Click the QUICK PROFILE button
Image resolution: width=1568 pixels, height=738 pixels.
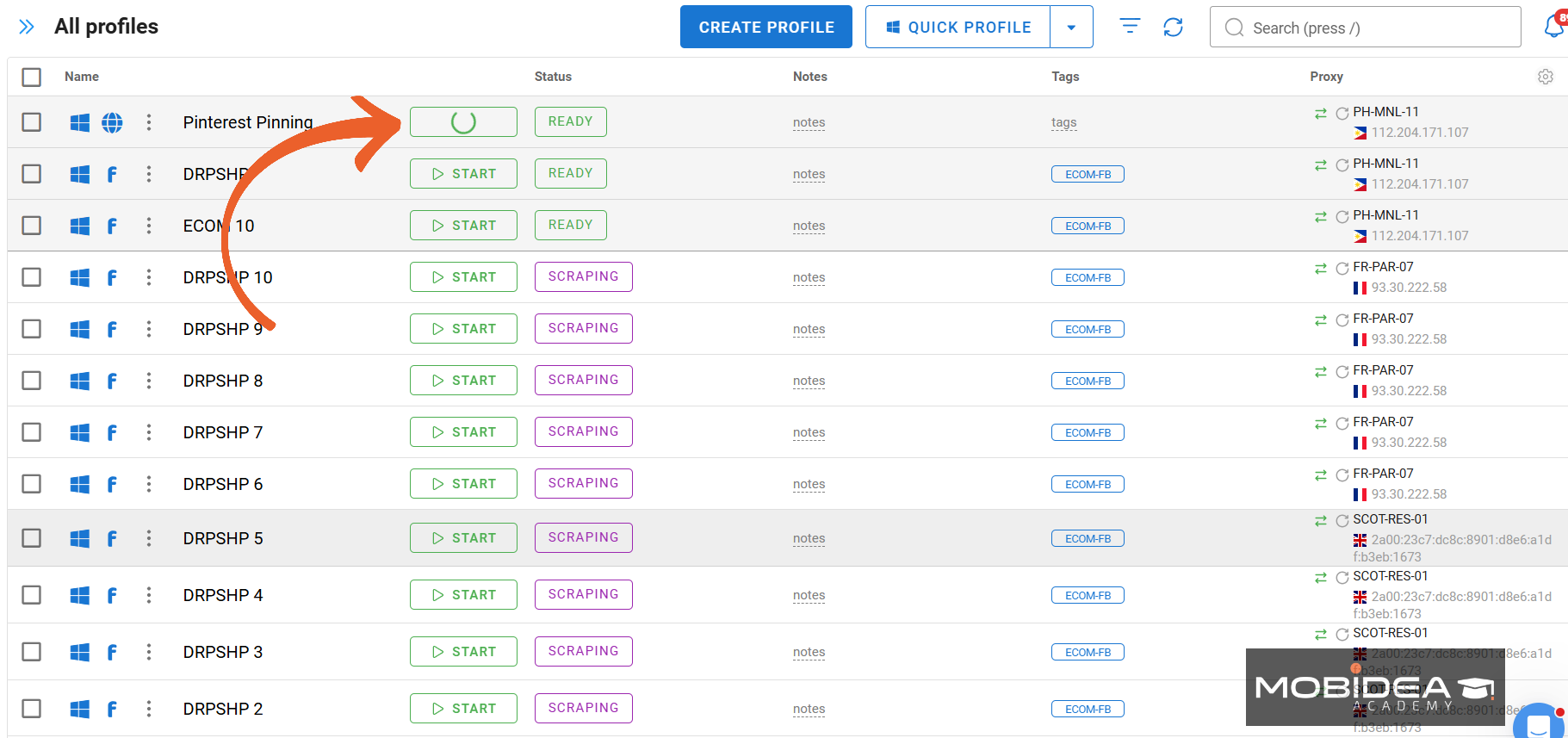[958, 27]
